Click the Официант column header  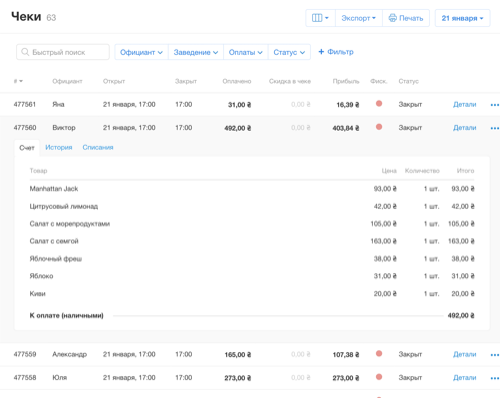tap(67, 81)
